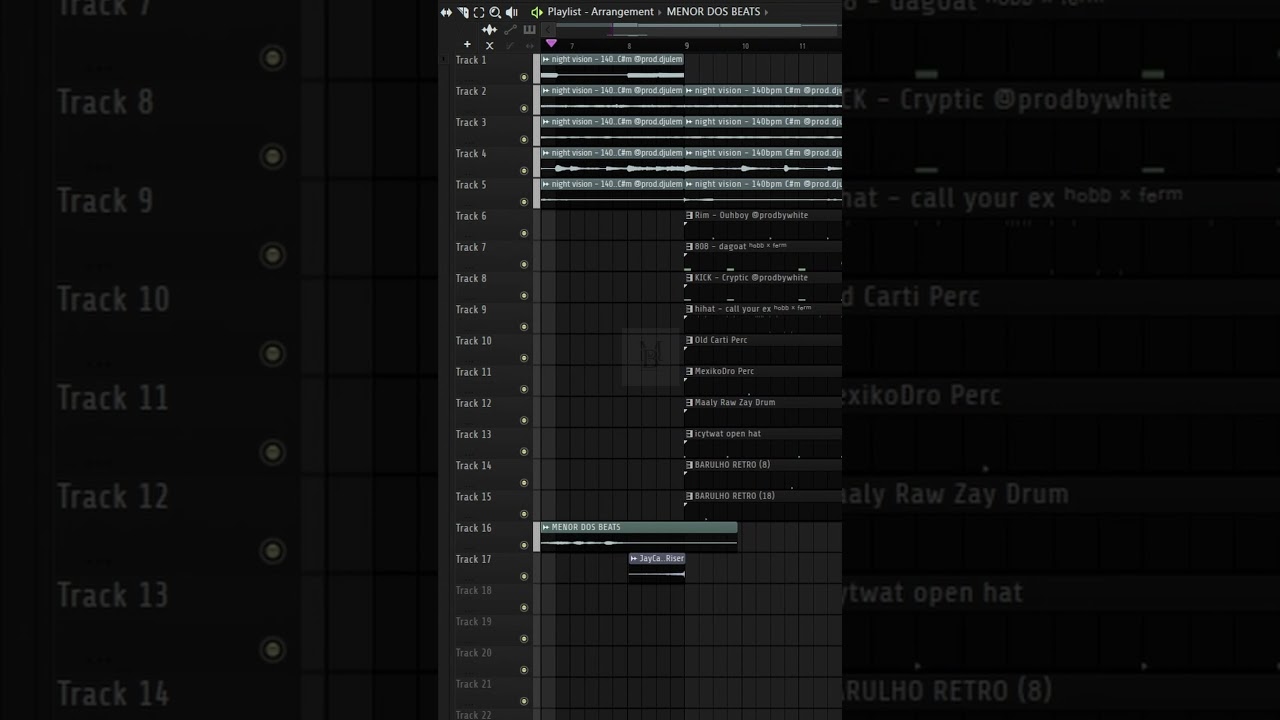Viewport: 1280px width, 720px height.
Task: Open hihat - call your ex clip menu
Action: [x=689, y=309]
